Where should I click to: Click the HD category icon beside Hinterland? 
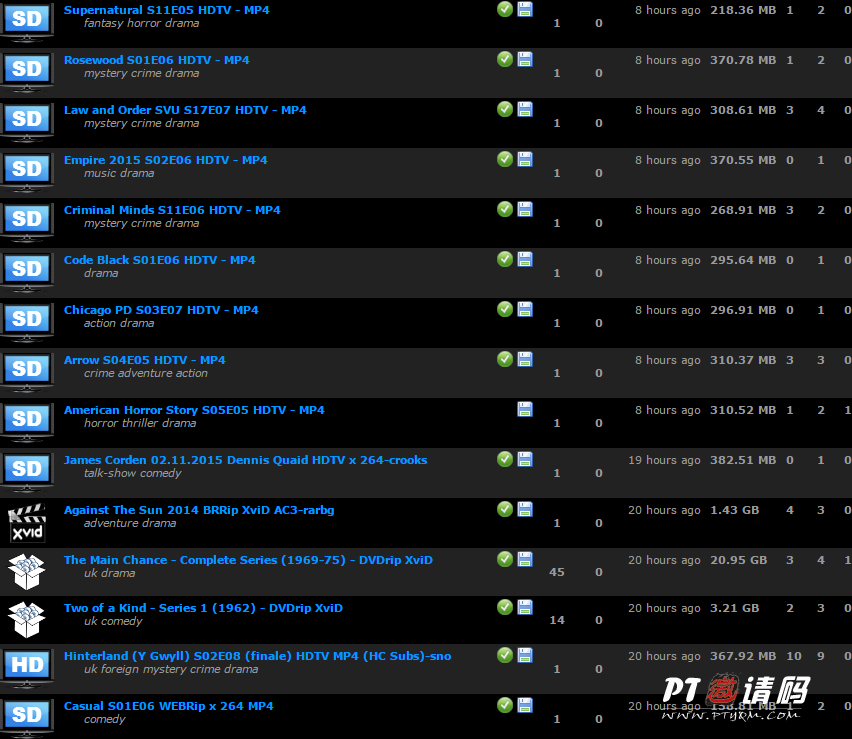[27, 667]
